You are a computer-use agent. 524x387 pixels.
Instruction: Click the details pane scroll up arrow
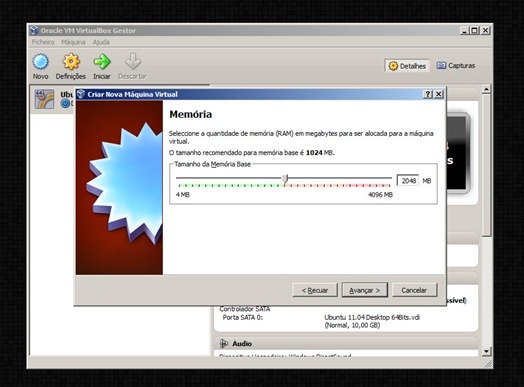[x=486, y=89]
